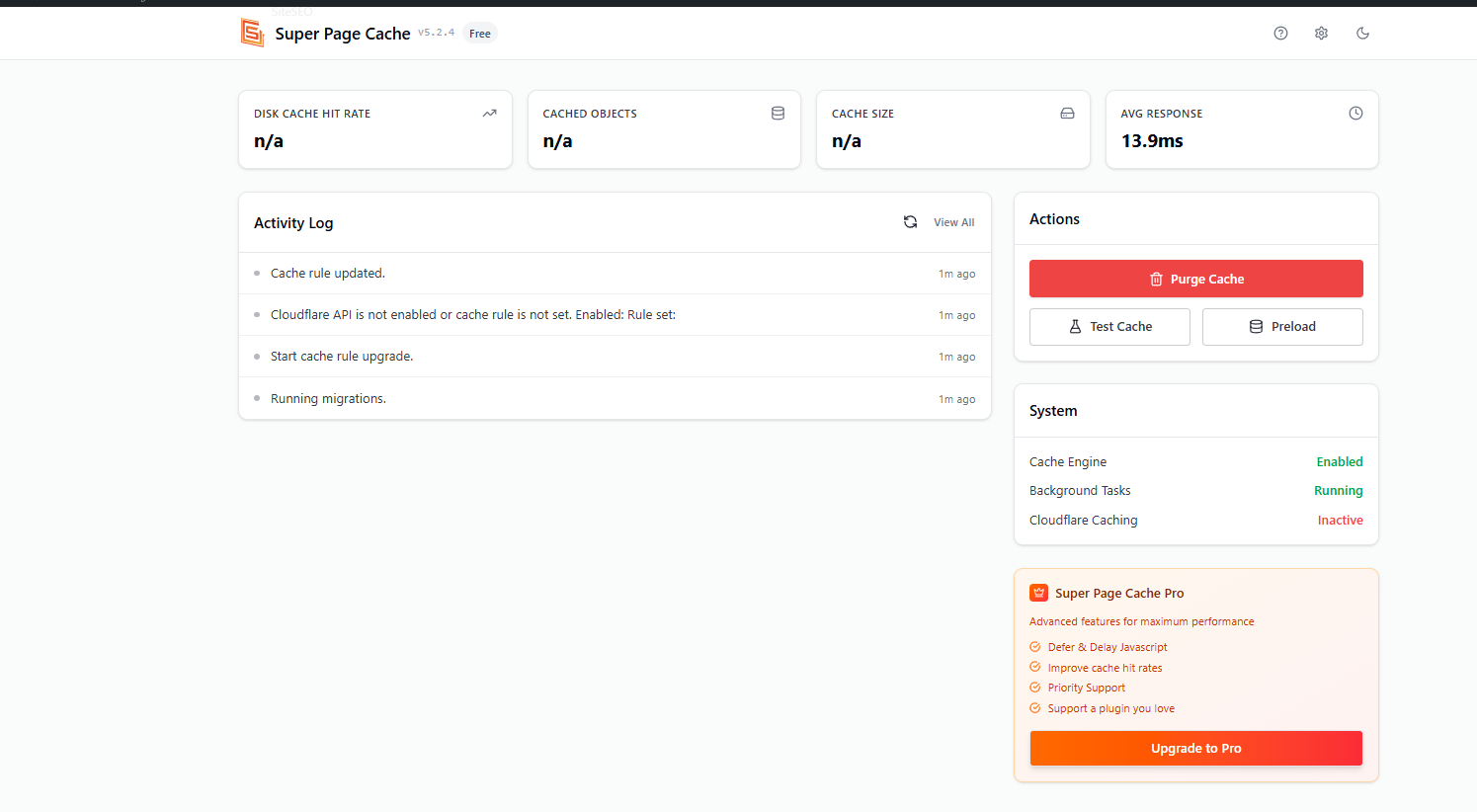Refresh the Activity Log with the reload icon
Image resolution: width=1477 pixels, height=812 pixels.
(x=910, y=222)
